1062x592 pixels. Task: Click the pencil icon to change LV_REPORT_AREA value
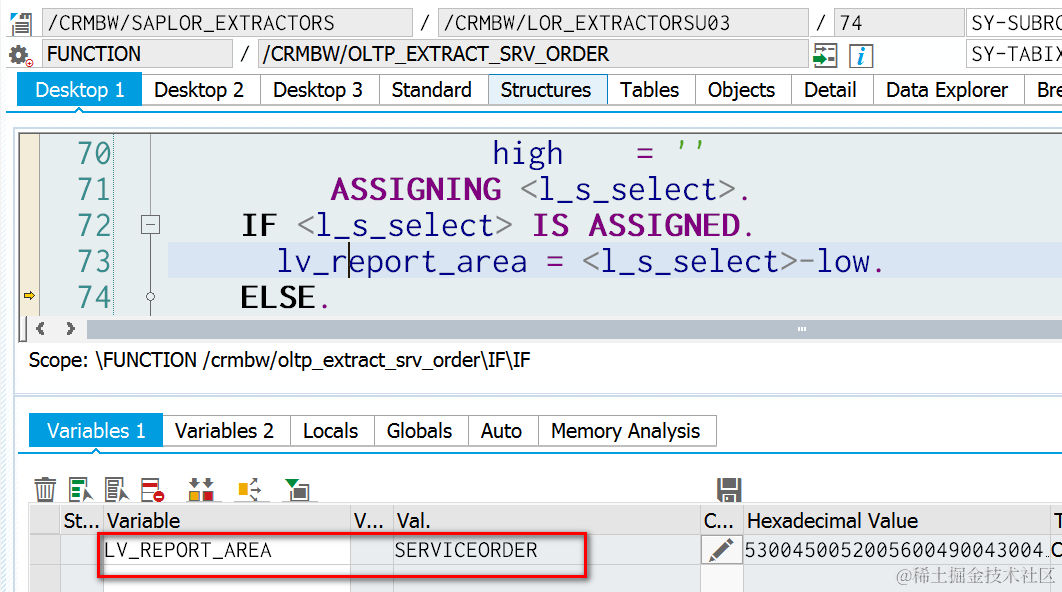721,550
